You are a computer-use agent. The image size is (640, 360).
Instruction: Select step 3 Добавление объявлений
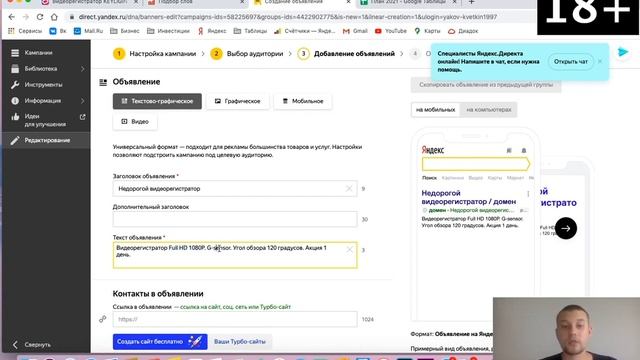pyautogui.click(x=346, y=53)
